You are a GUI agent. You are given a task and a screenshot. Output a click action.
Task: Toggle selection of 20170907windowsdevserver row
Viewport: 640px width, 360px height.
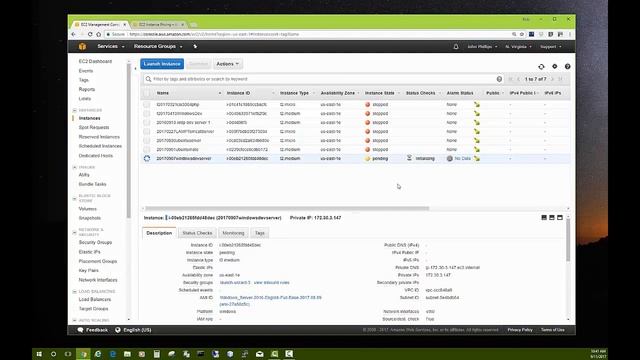point(147,158)
